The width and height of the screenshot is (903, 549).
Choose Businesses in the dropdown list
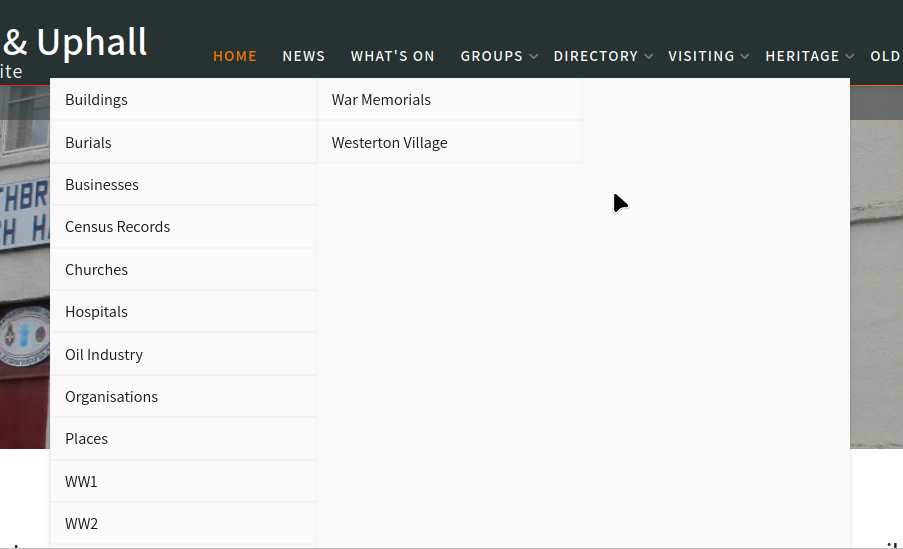point(102,185)
